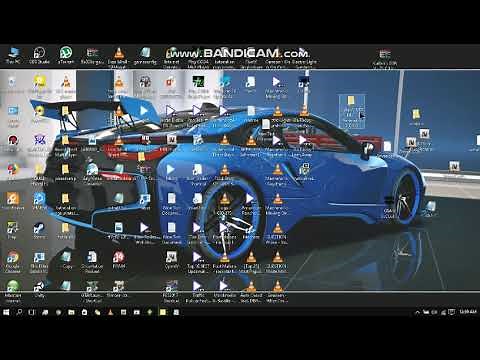Open the Recycle Bin desktop icon

tap(12, 85)
